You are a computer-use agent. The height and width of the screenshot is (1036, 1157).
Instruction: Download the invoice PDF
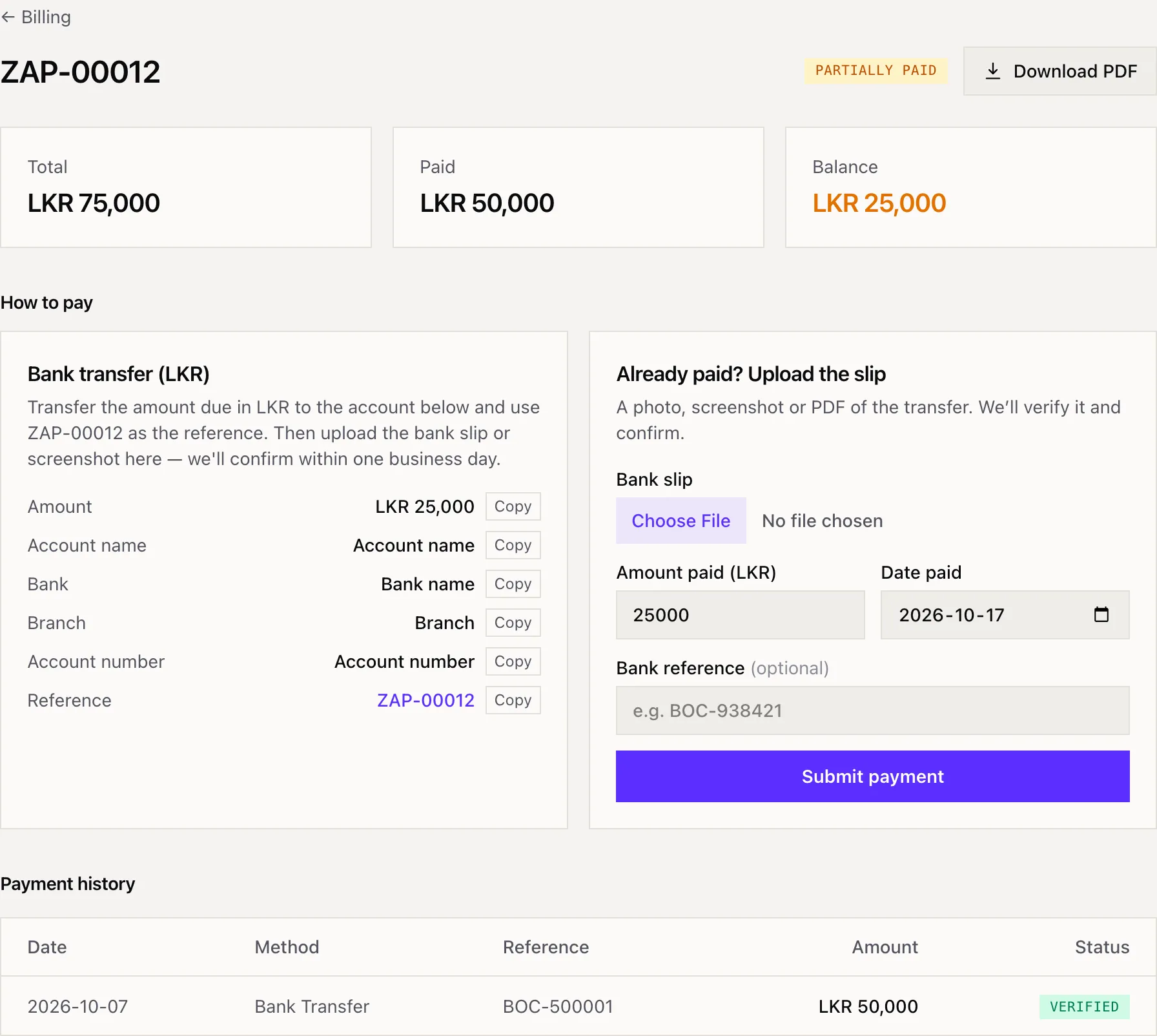point(1060,71)
